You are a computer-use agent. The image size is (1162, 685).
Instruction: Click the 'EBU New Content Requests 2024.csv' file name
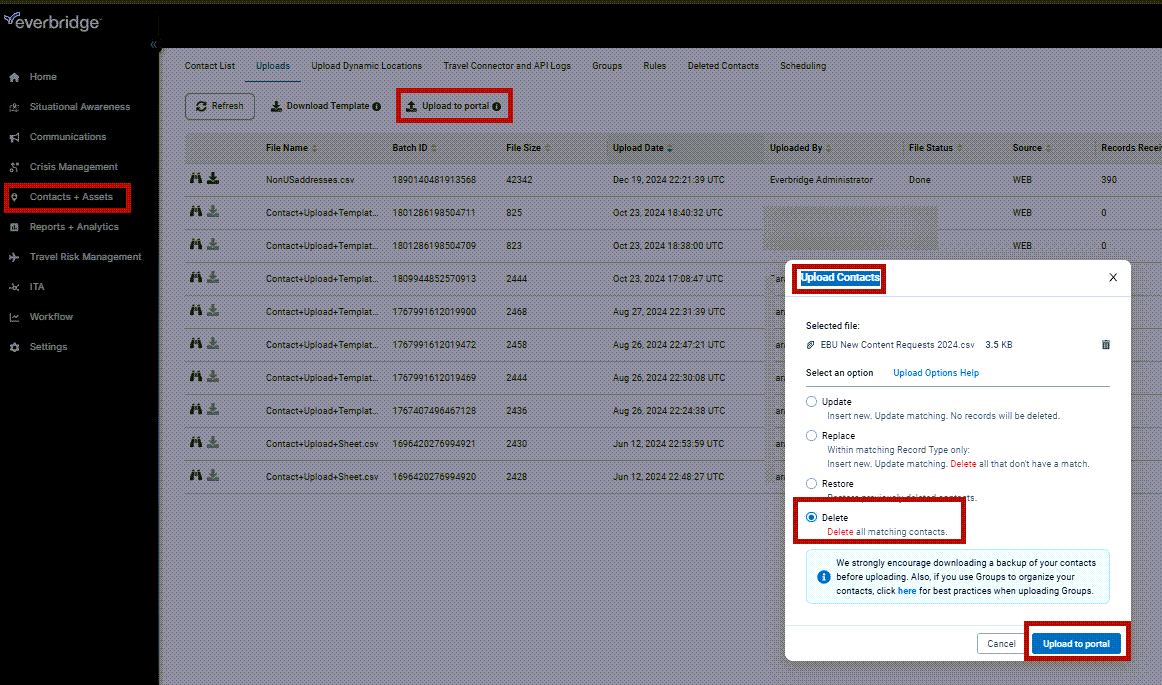tap(897, 345)
